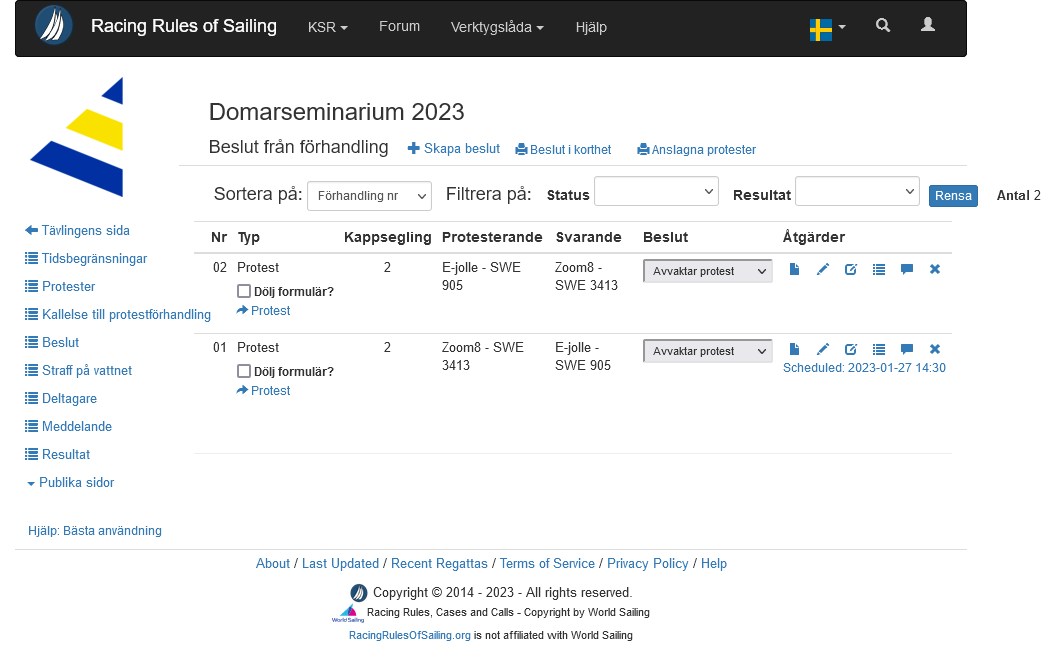Click the search magnifier icon in navbar

pos(882,26)
